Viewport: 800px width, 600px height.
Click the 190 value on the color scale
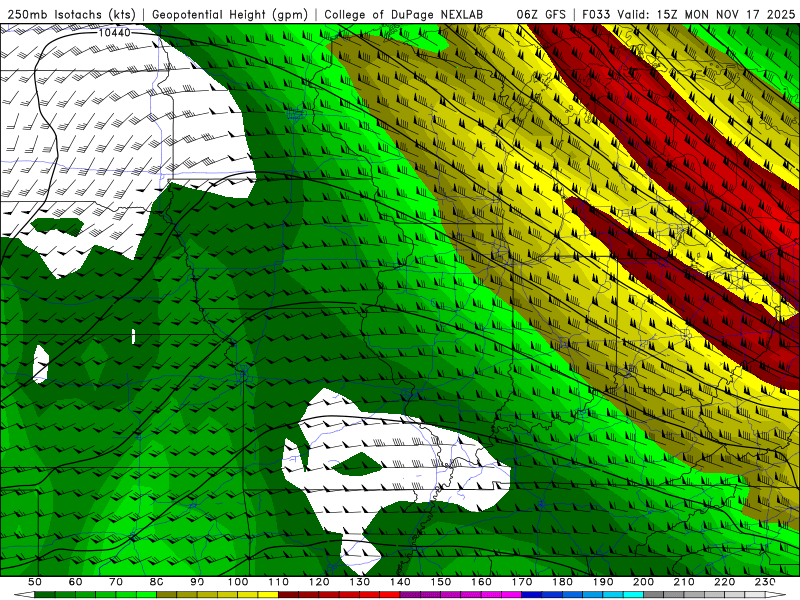click(x=603, y=582)
